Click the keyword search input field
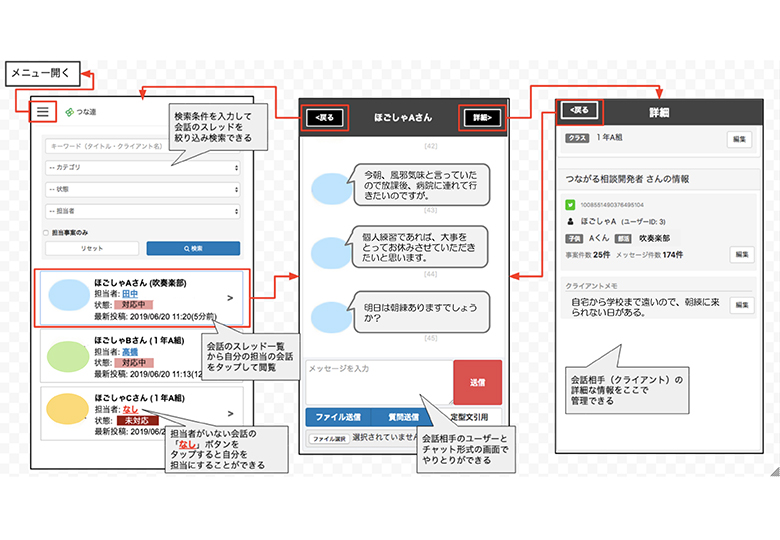Screen dimensions: 780x540 click(x=143, y=146)
